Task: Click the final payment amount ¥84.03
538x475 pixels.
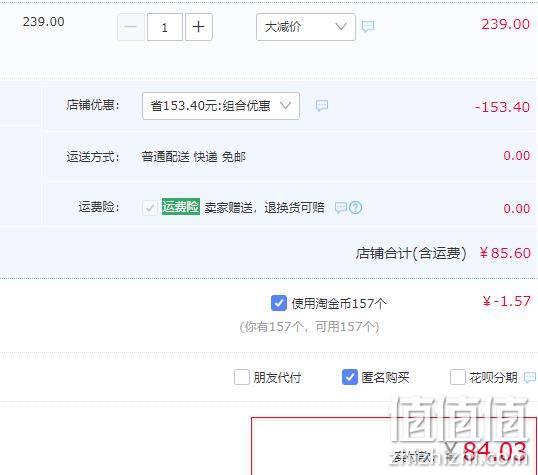Action: coord(487,451)
